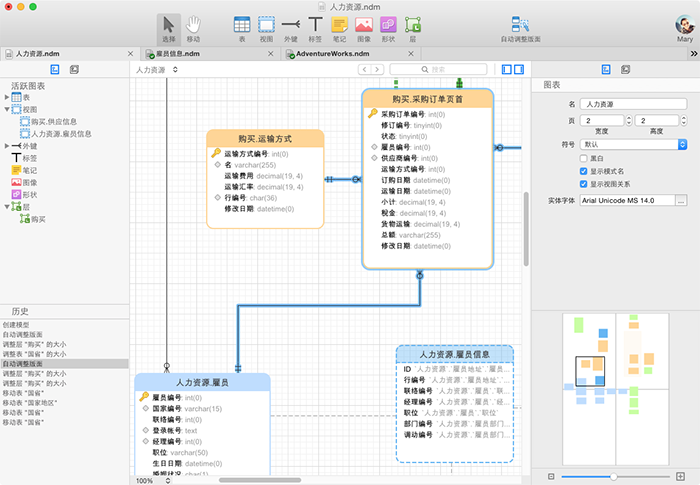This screenshot has height=485, width=700.
Task: Go back with the left navigation arrow
Action: tap(365, 69)
